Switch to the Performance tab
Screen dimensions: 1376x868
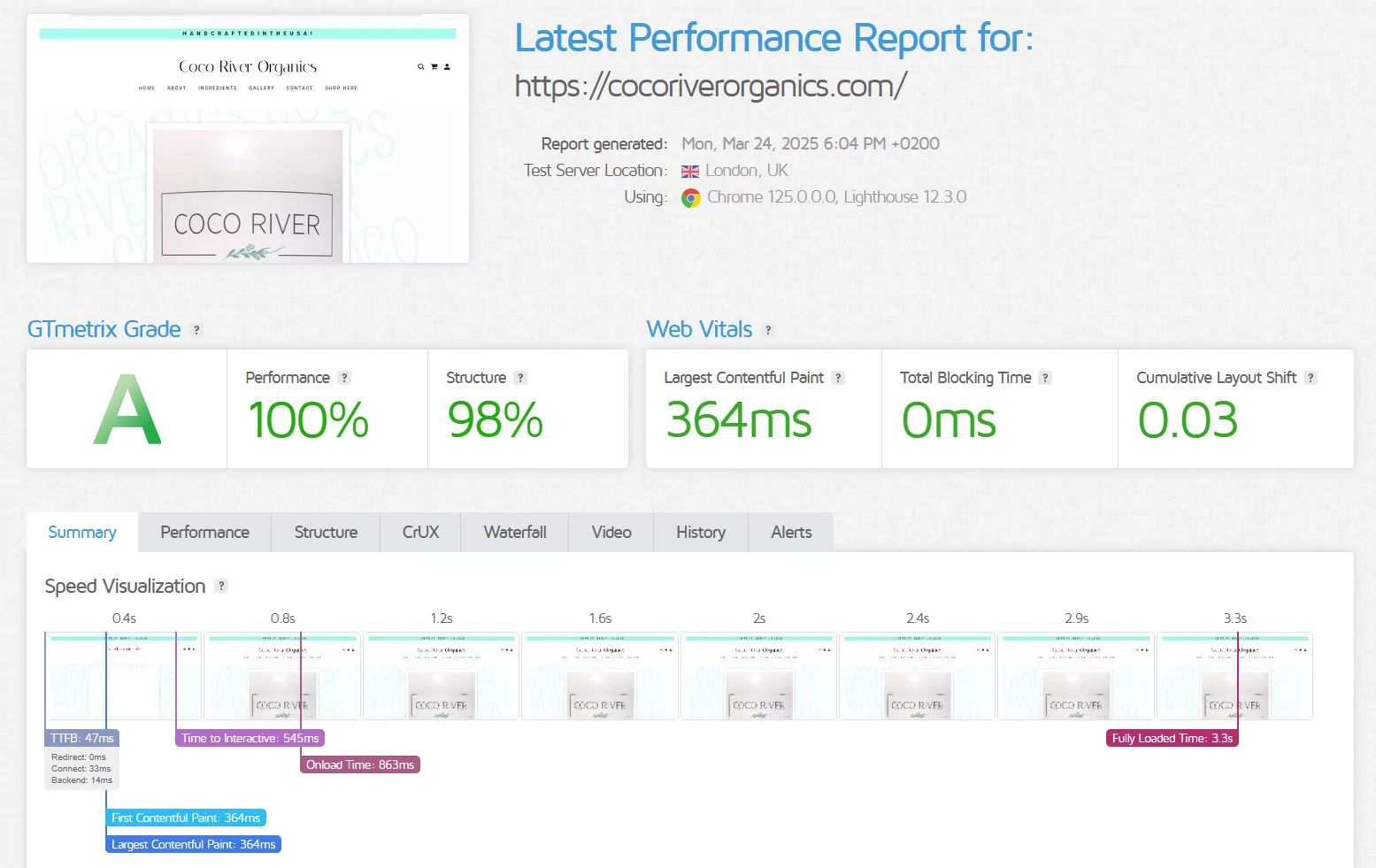(x=205, y=533)
